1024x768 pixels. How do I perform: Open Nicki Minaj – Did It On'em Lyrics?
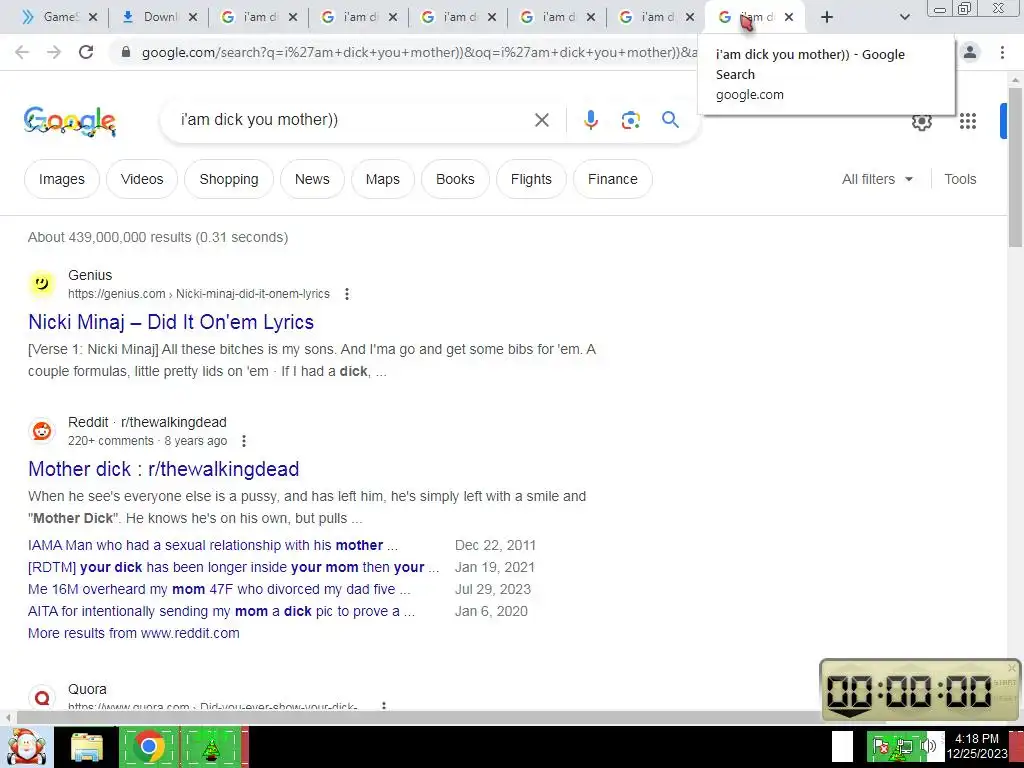(x=171, y=322)
